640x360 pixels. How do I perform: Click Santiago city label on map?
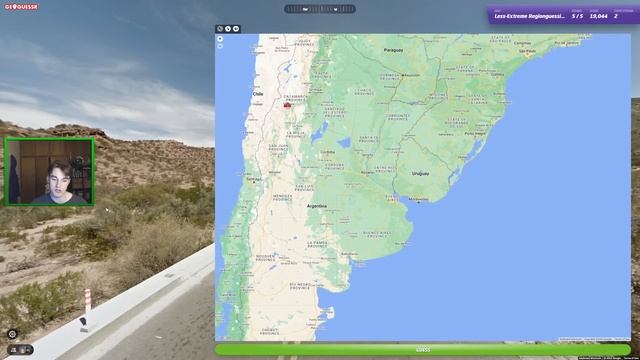[254, 179]
